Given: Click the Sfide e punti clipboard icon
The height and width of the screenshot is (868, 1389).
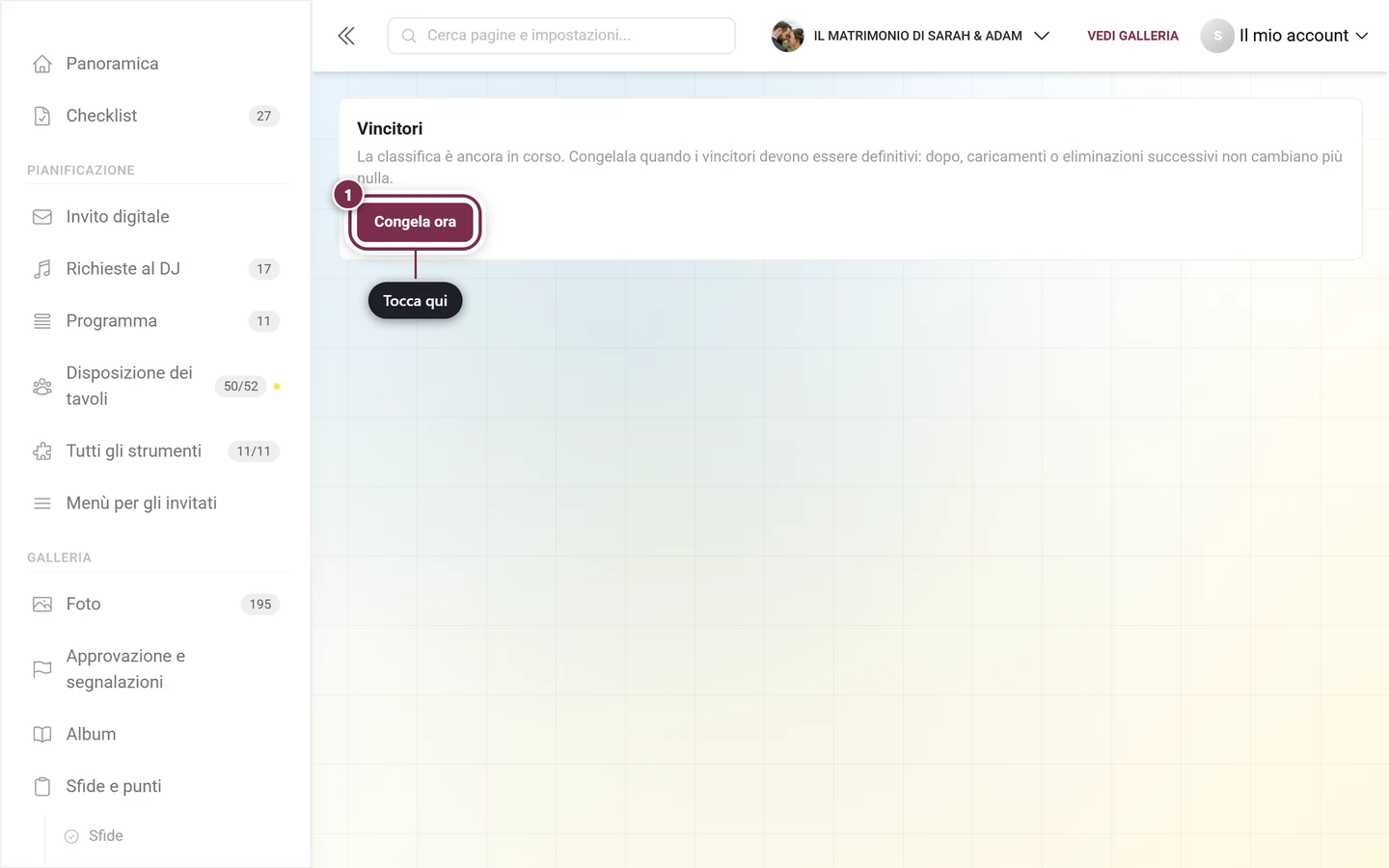Looking at the screenshot, I should (42, 786).
